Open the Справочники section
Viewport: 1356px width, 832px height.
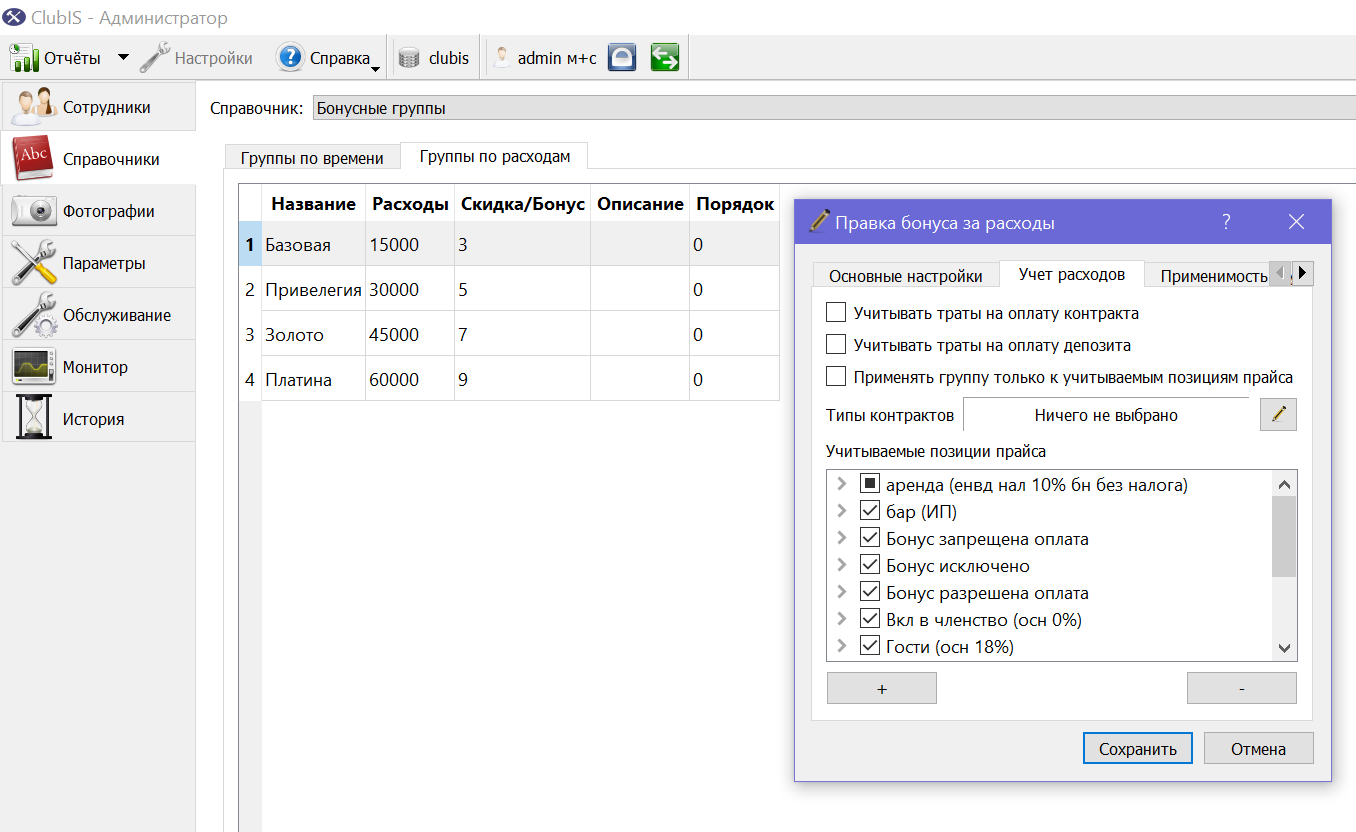pos(98,159)
